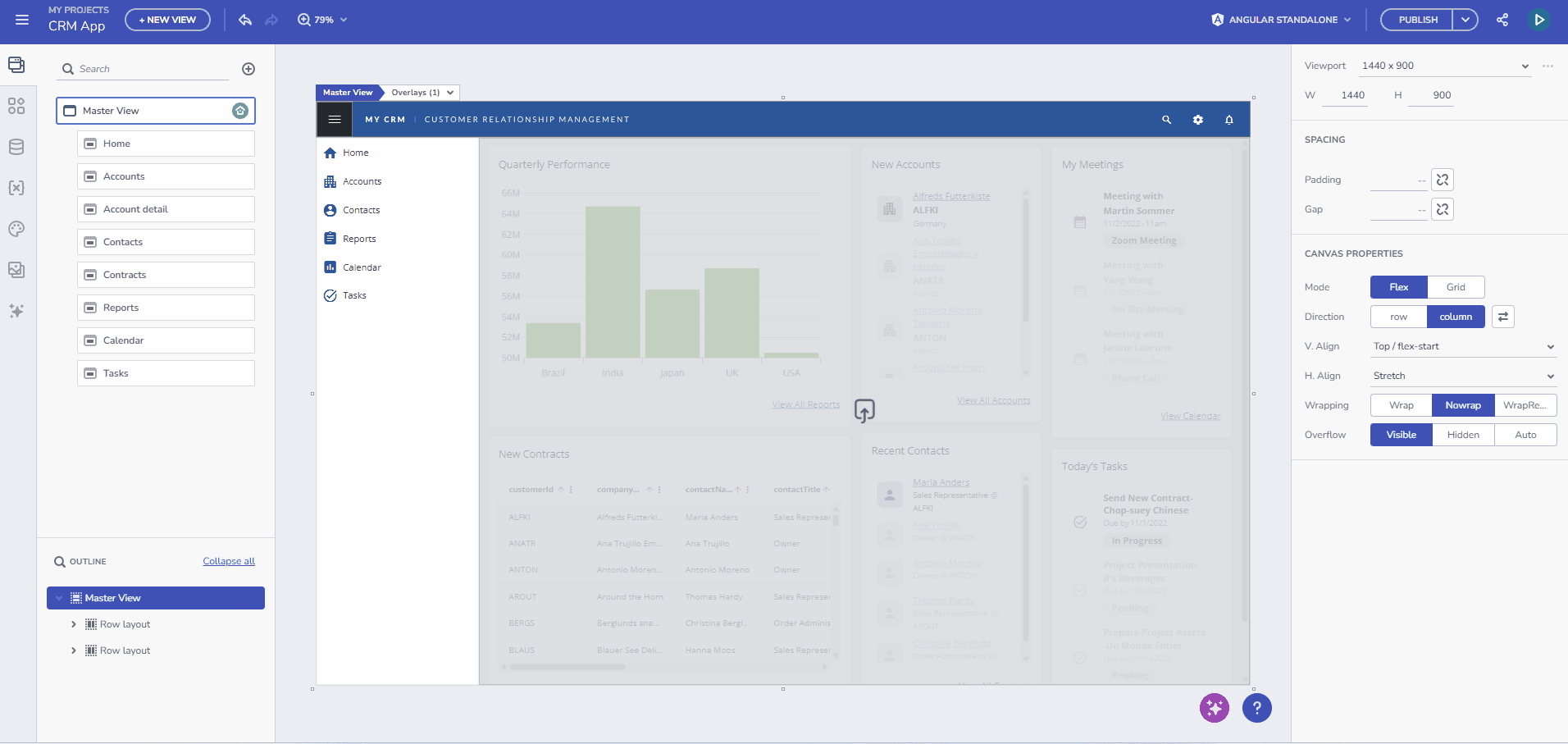
Task: Set direction to row
Action: 1398,317
